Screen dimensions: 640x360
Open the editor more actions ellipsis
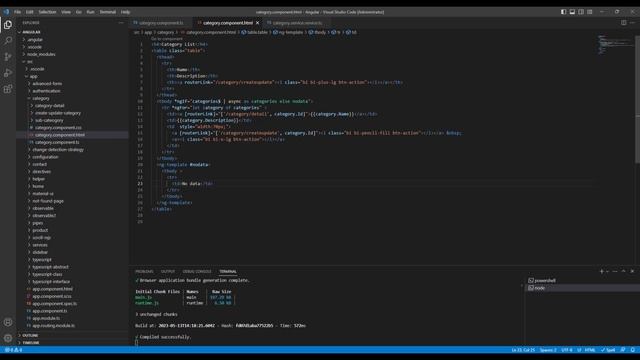point(633,23)
